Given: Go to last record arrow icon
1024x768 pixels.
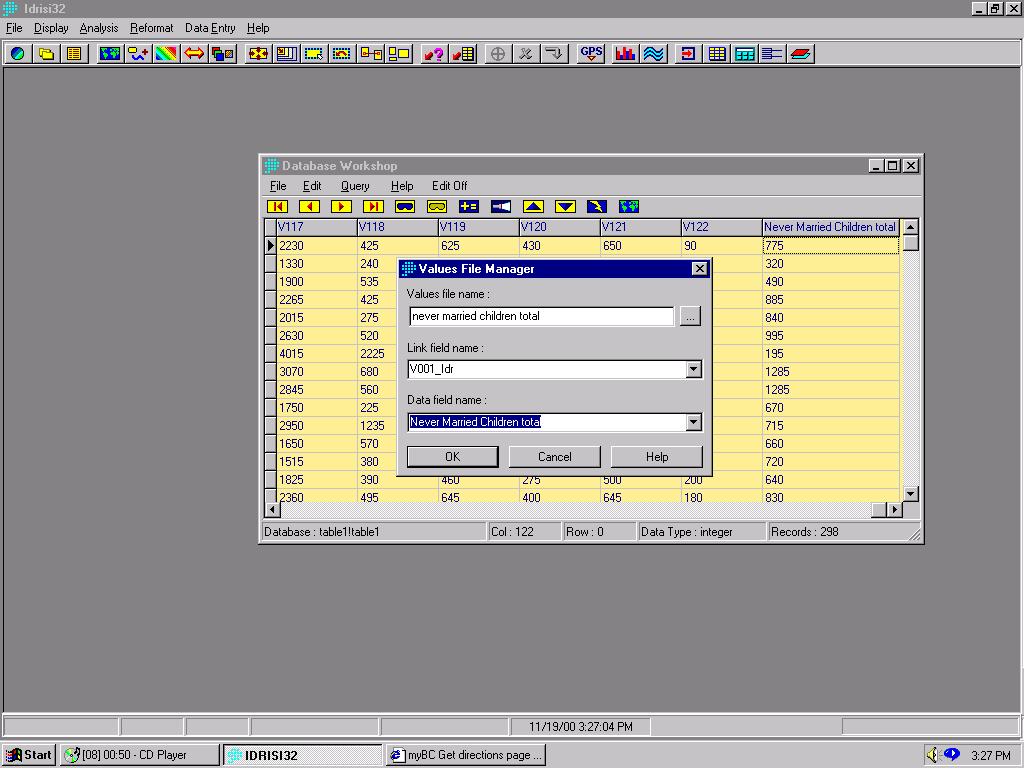Looking at the screenshot, I should tap(373, 207).
